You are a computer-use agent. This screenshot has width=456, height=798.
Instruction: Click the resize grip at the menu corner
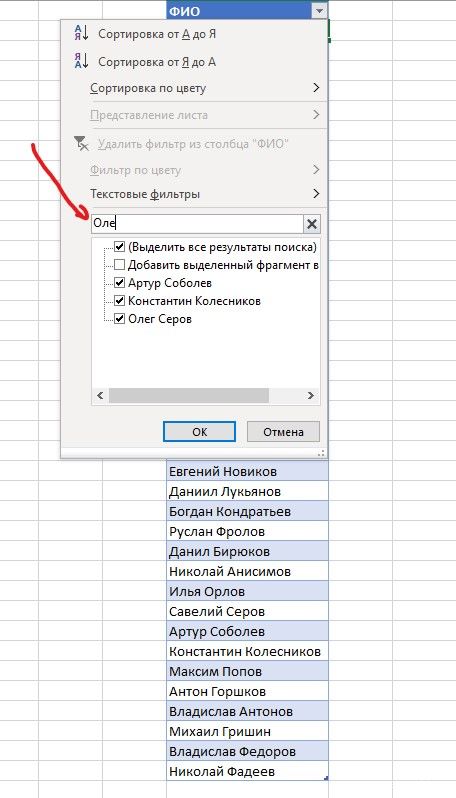pyautogui.click(x=321, y=452)
